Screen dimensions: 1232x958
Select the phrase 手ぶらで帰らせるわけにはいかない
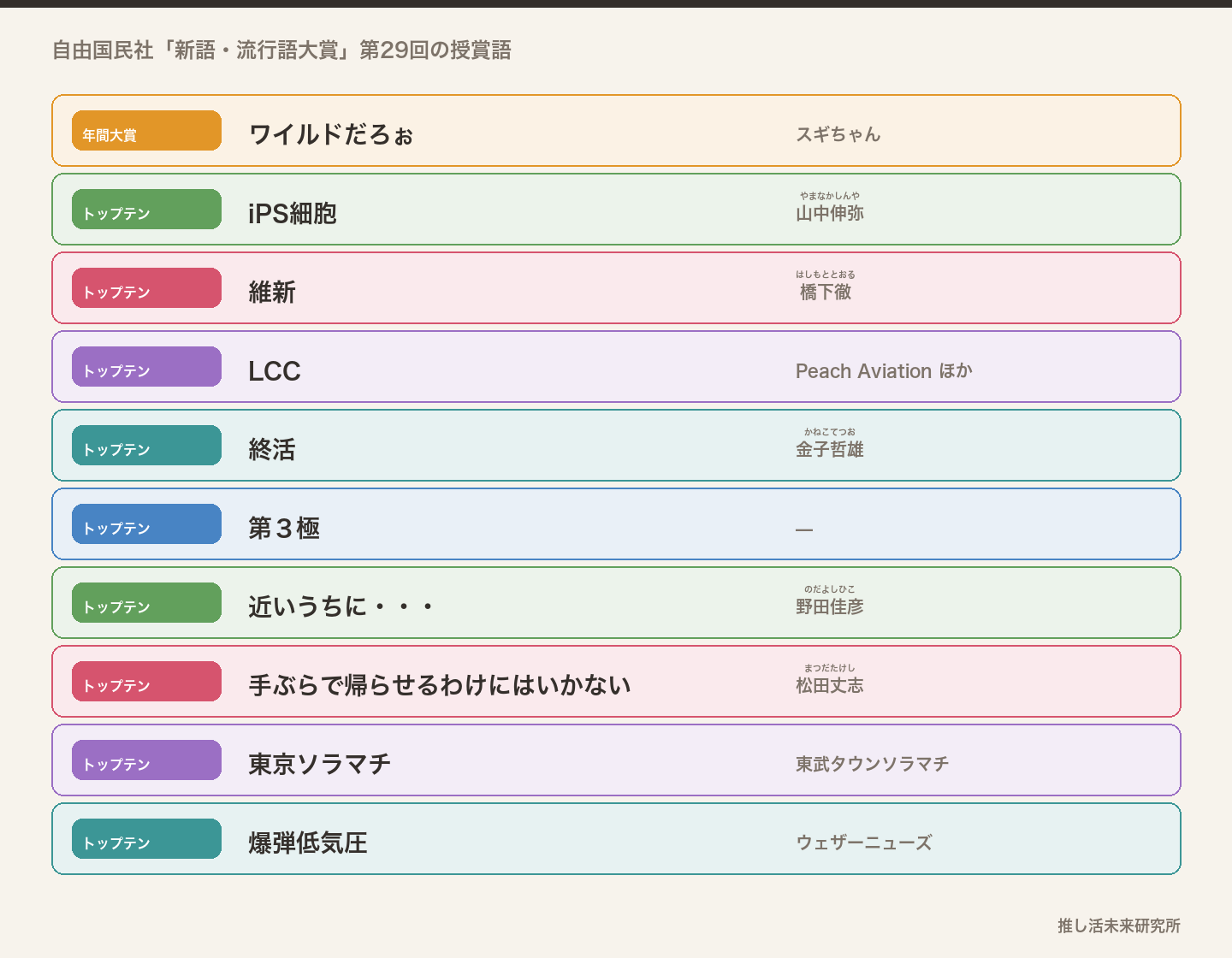(440, 685)
